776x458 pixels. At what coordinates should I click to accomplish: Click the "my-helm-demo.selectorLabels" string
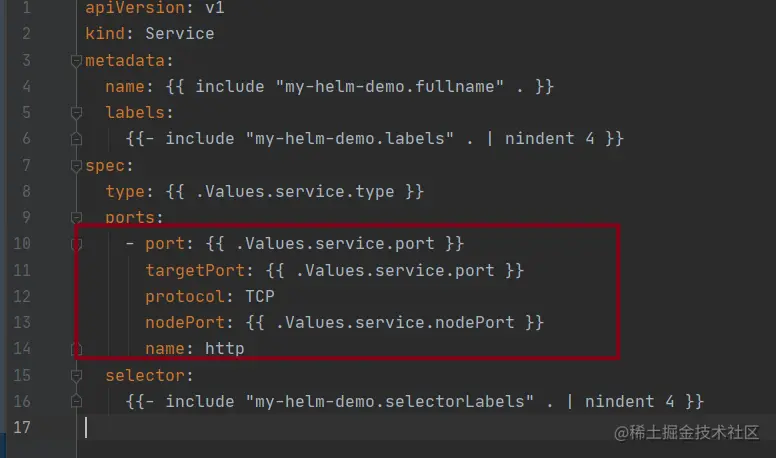(x=389, y=402)
